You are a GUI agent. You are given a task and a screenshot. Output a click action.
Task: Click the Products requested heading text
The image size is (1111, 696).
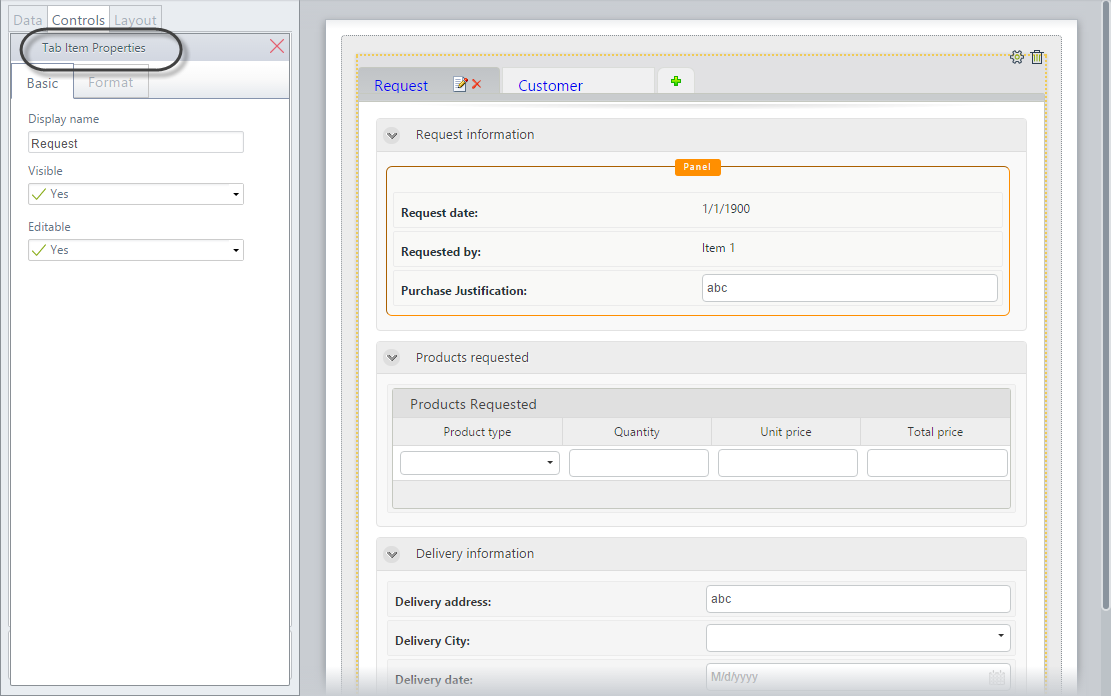(472, 358)
